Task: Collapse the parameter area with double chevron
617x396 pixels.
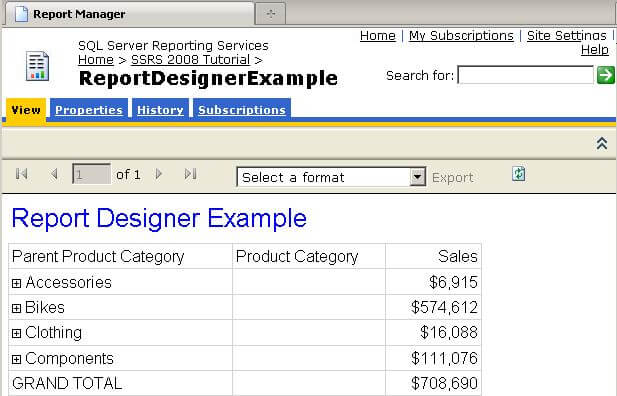Action: tap(601, 143)
